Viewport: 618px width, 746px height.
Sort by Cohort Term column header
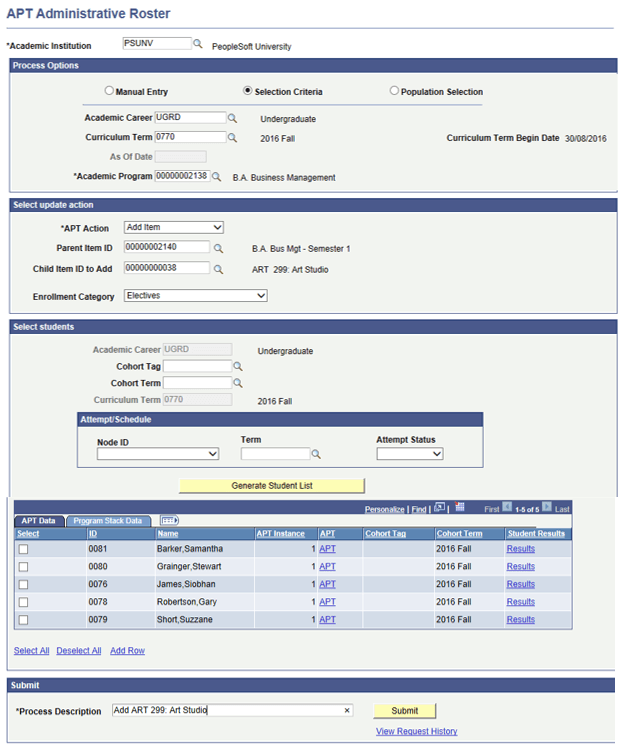click(460, 534)
